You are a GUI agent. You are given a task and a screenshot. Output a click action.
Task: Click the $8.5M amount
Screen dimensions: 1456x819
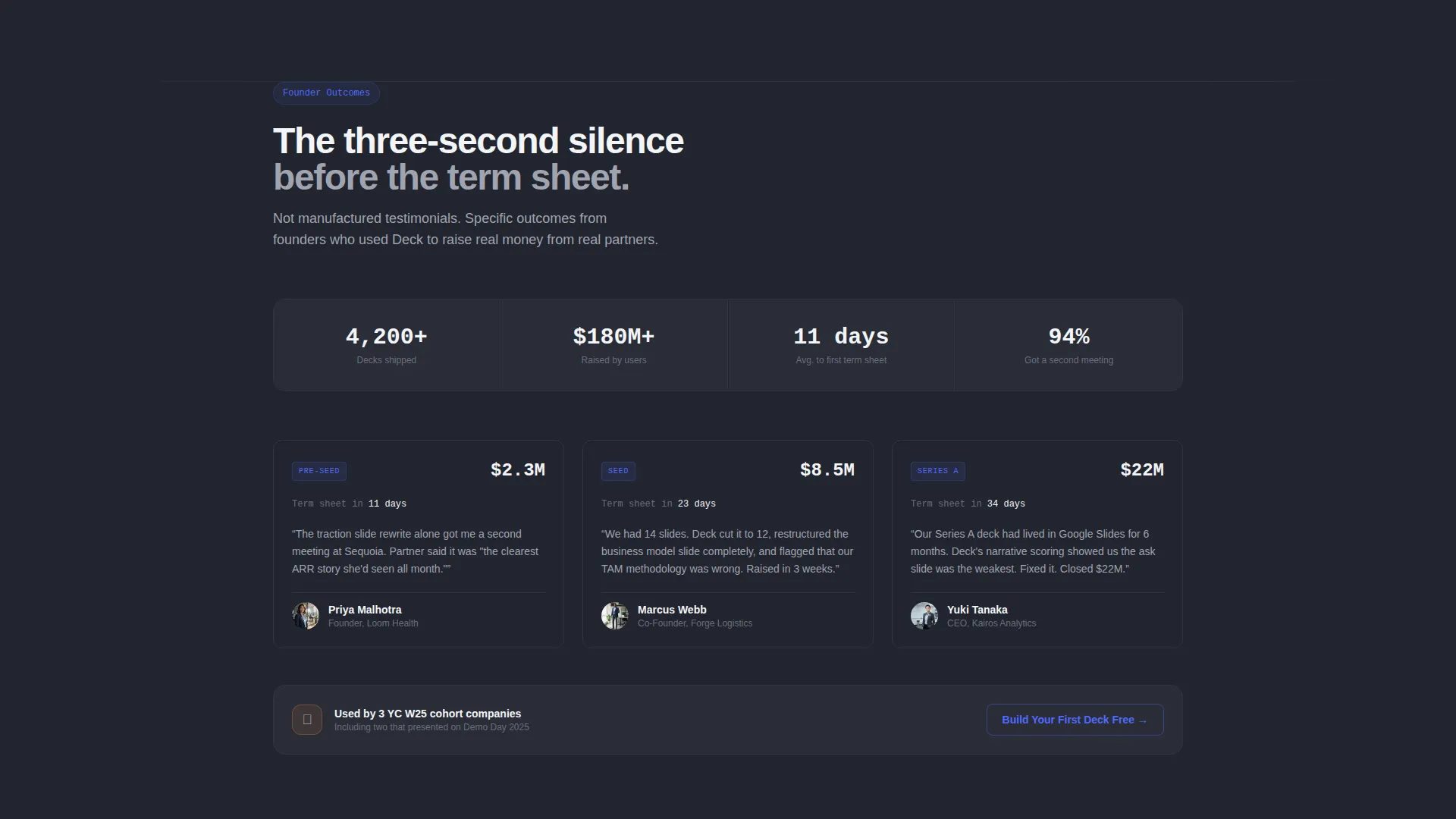827,470
